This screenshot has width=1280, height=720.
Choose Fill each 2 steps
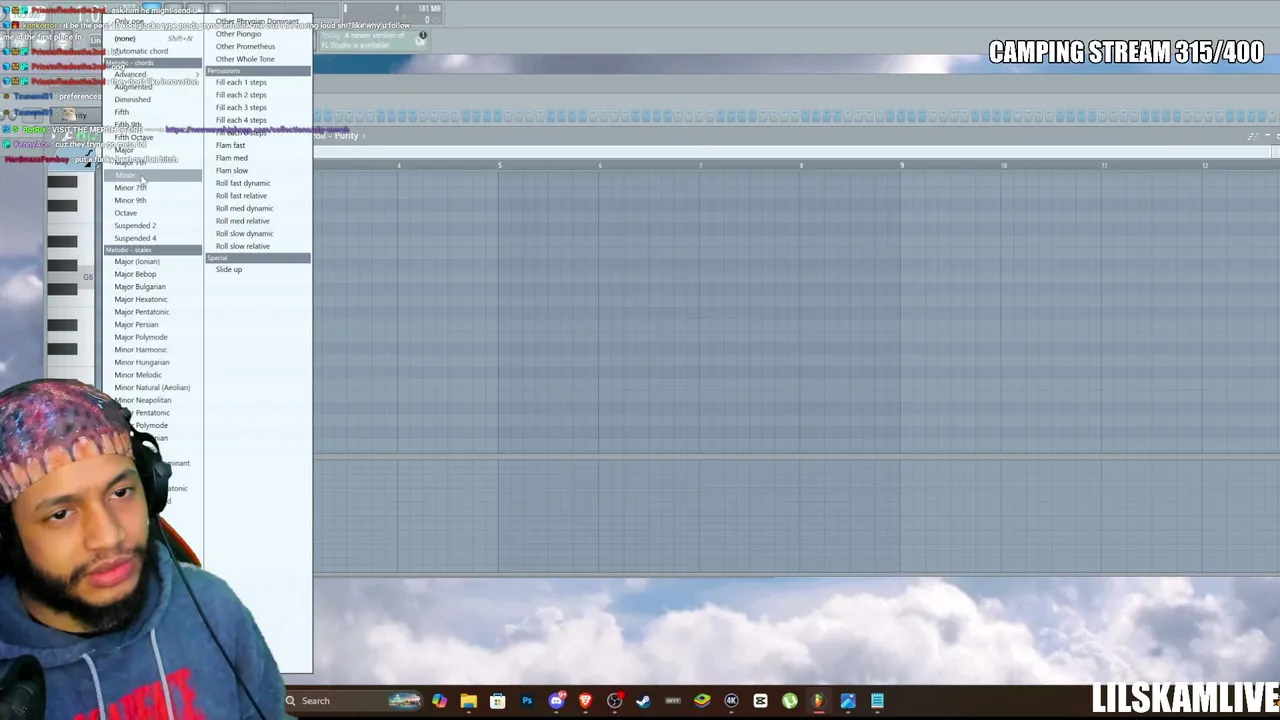pos(258,95)
